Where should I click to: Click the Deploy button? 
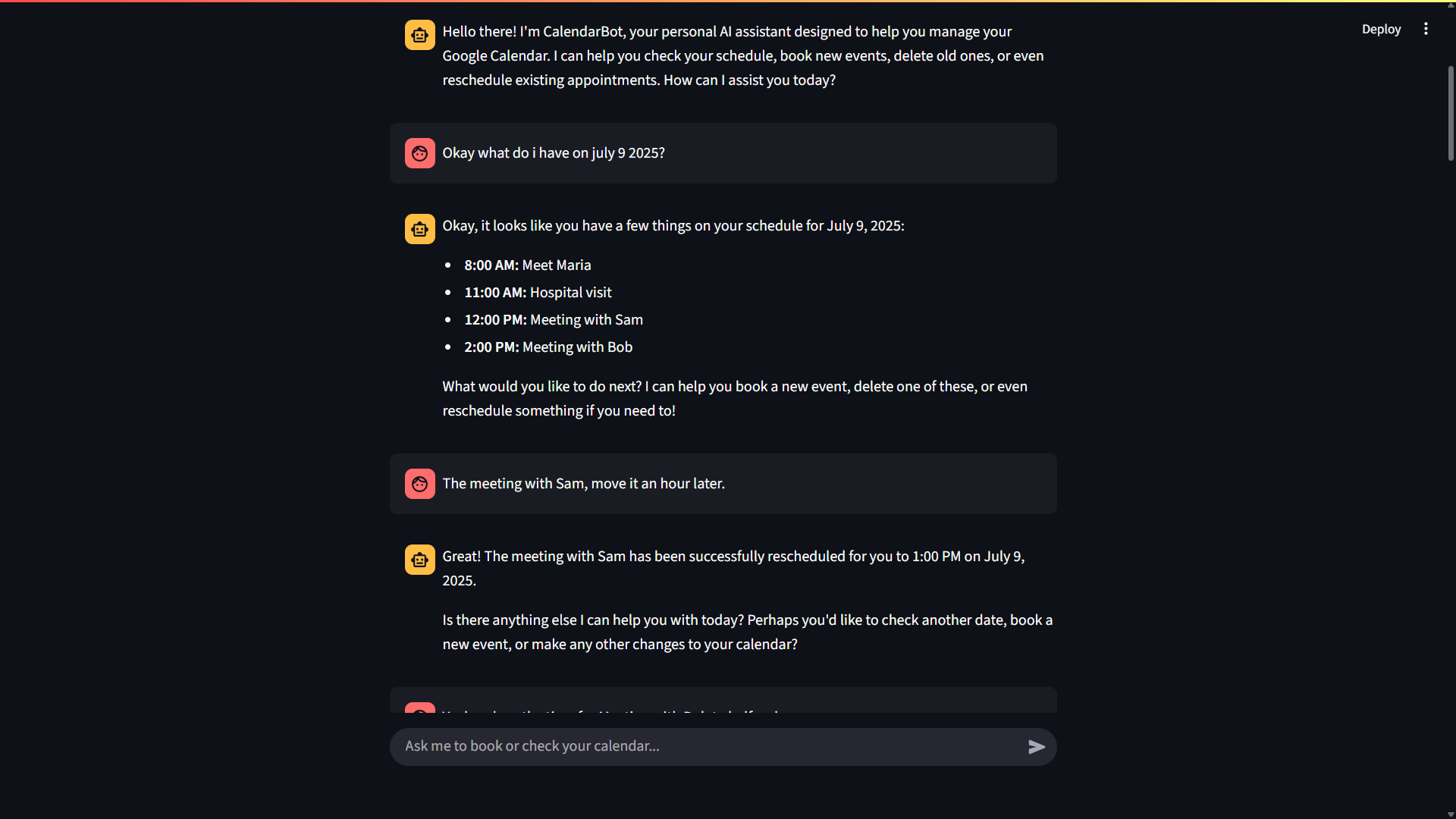1381,29
